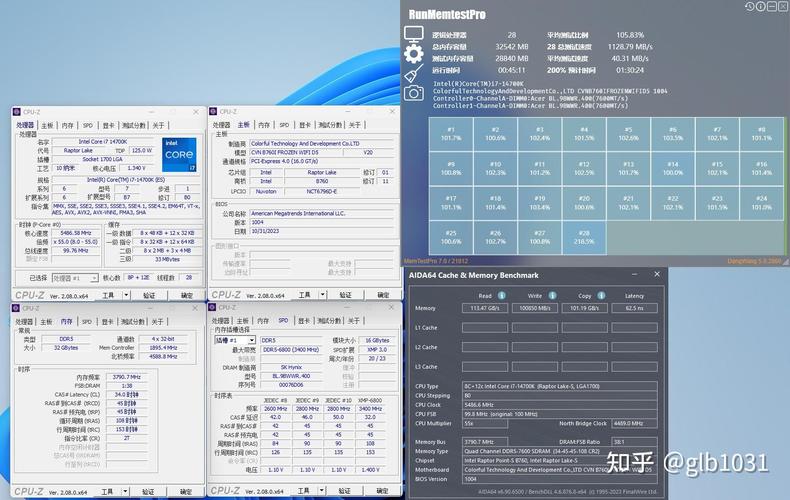Viewport: 790px width, 500px height.
Task: Switch to 测试分数 tab in CPU-Z processor window
Action: tap(134, 126)
